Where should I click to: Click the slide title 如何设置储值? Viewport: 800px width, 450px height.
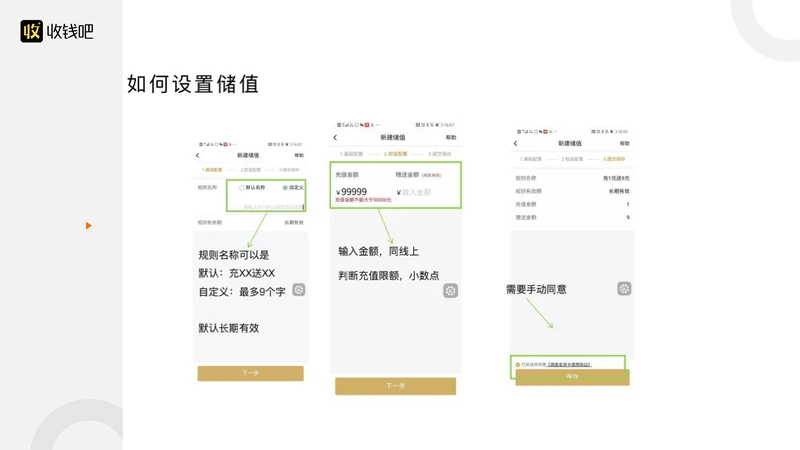click(193, 84)
